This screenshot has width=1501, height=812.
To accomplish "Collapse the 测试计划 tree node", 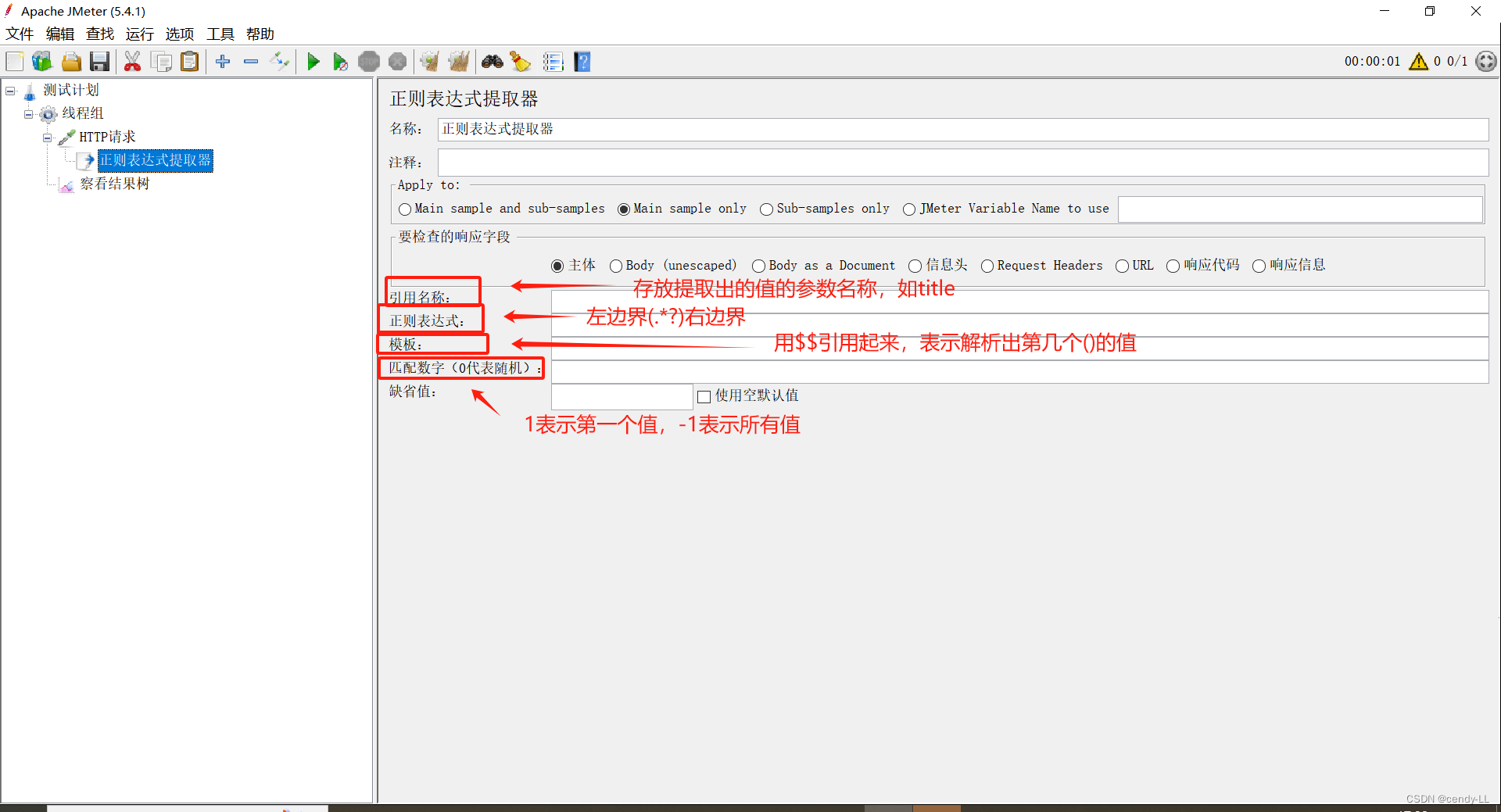I will 10,91.
